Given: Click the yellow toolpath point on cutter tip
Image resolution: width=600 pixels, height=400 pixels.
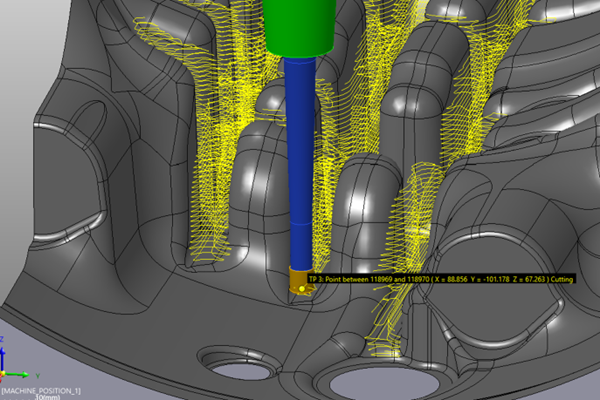Looking at the screenshot, I should point(302,289).
